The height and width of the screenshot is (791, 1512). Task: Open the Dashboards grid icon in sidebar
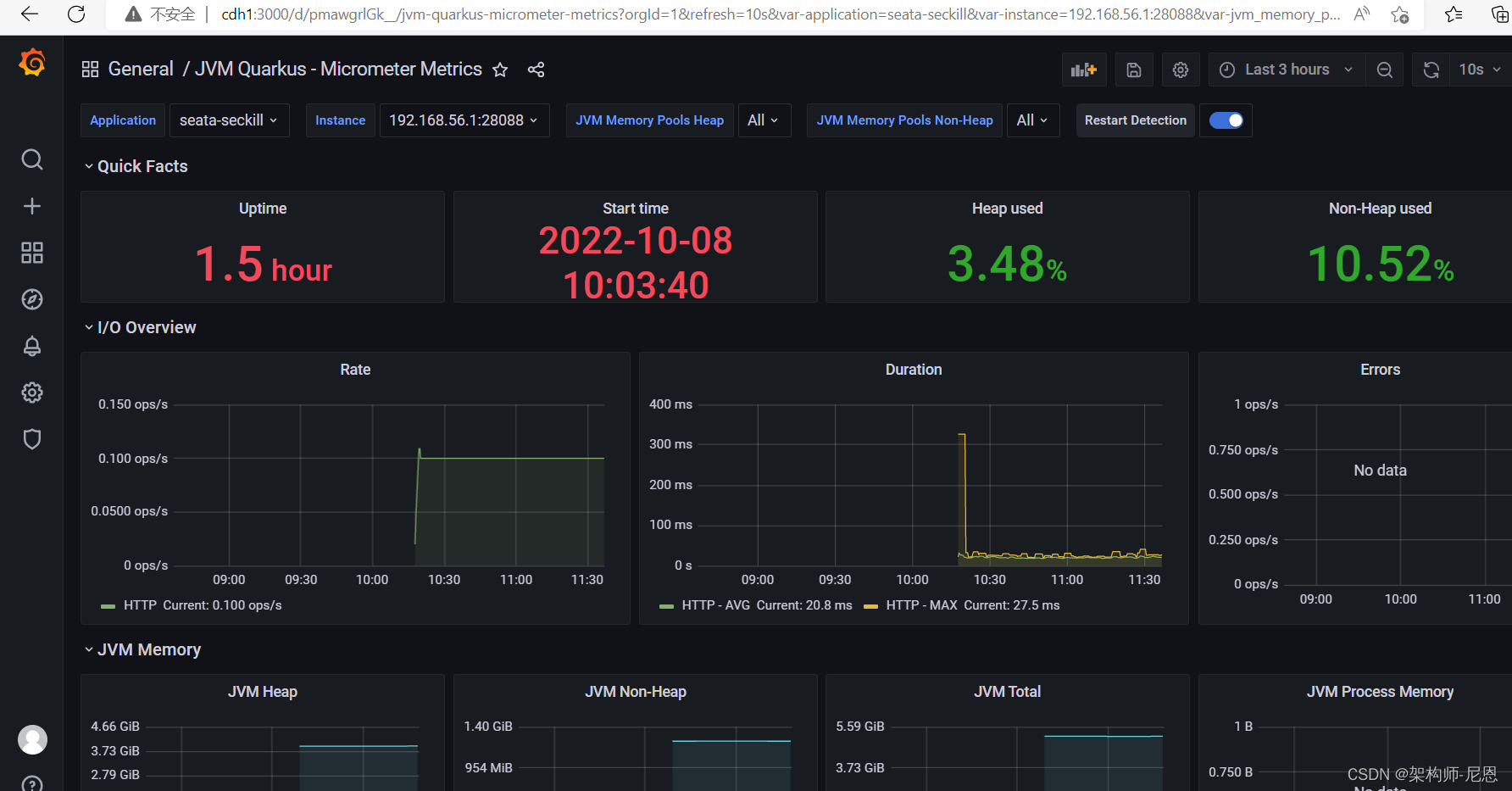tap(32, 253)
